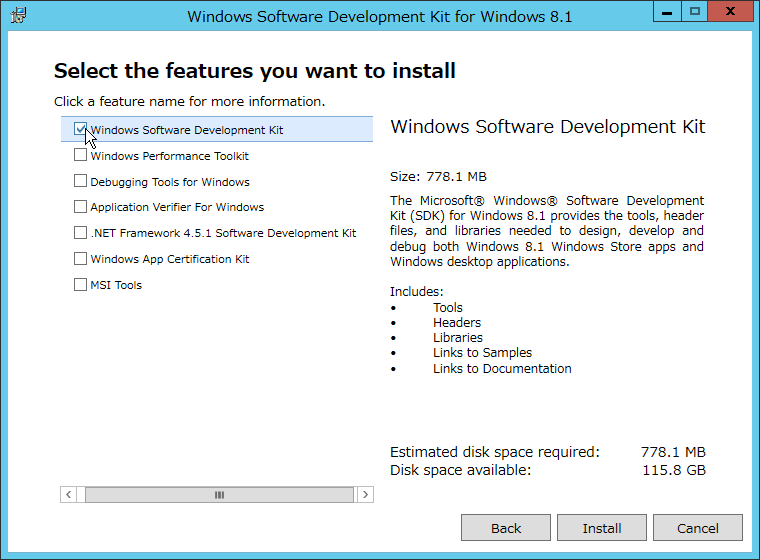Screen dimensions: 760x560
Task: Select .NET Framework 4.5.1 SDK checkbox
Action: tap(80, 233)
